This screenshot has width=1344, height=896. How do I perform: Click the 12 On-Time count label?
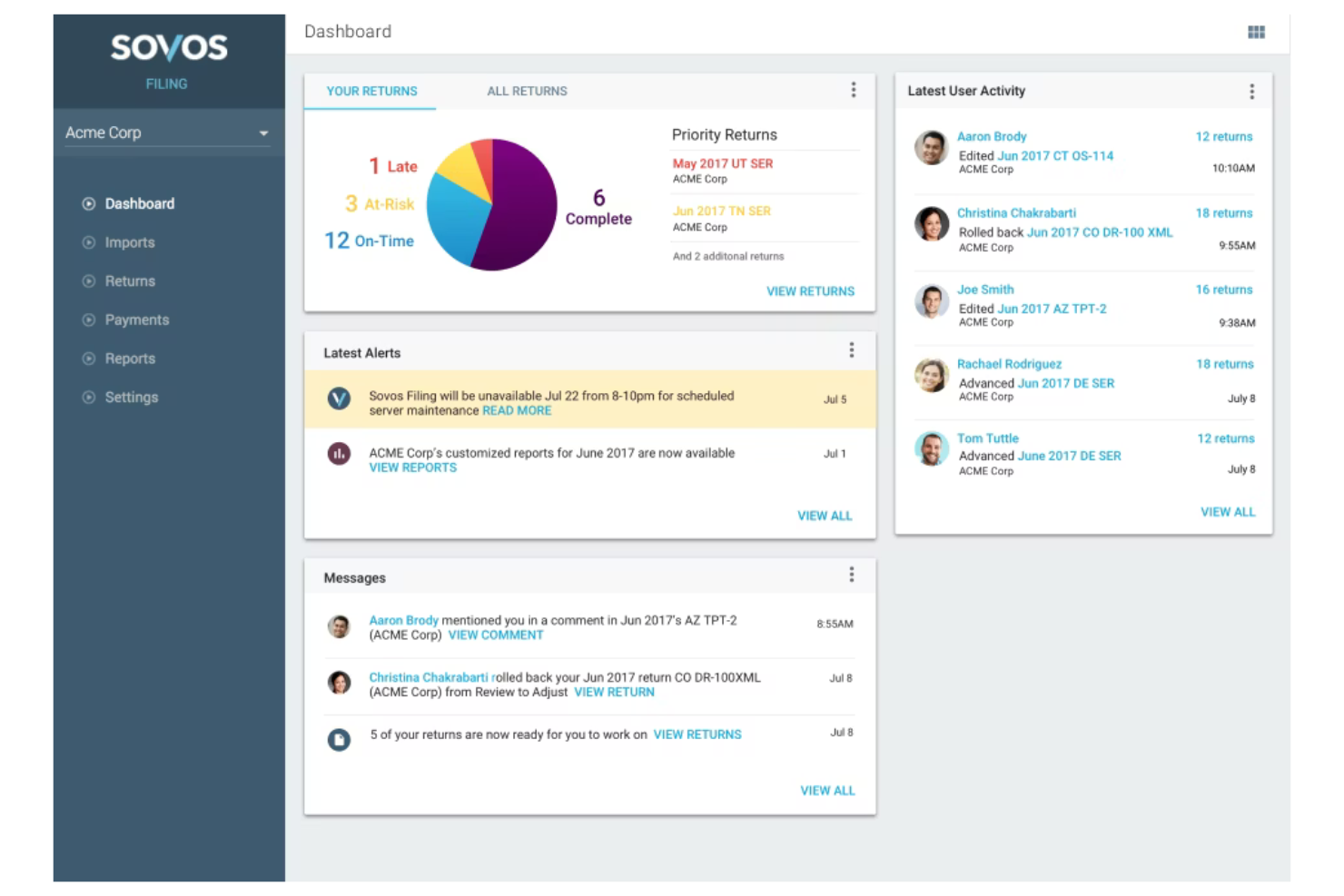370,241
